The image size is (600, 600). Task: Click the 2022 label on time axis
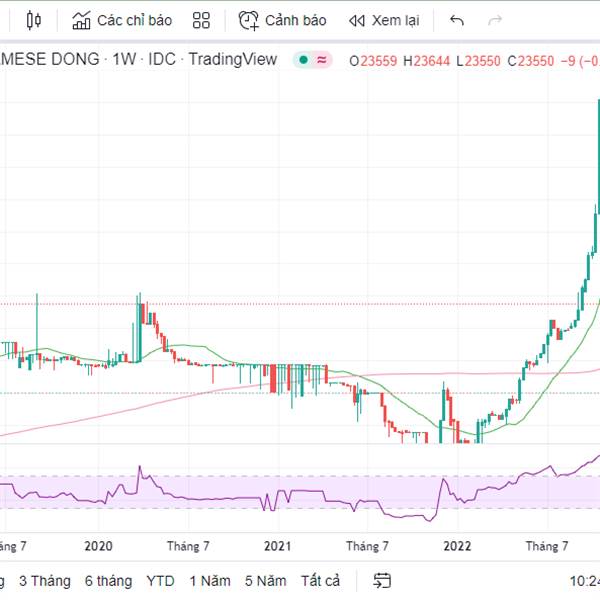(457, 546)
